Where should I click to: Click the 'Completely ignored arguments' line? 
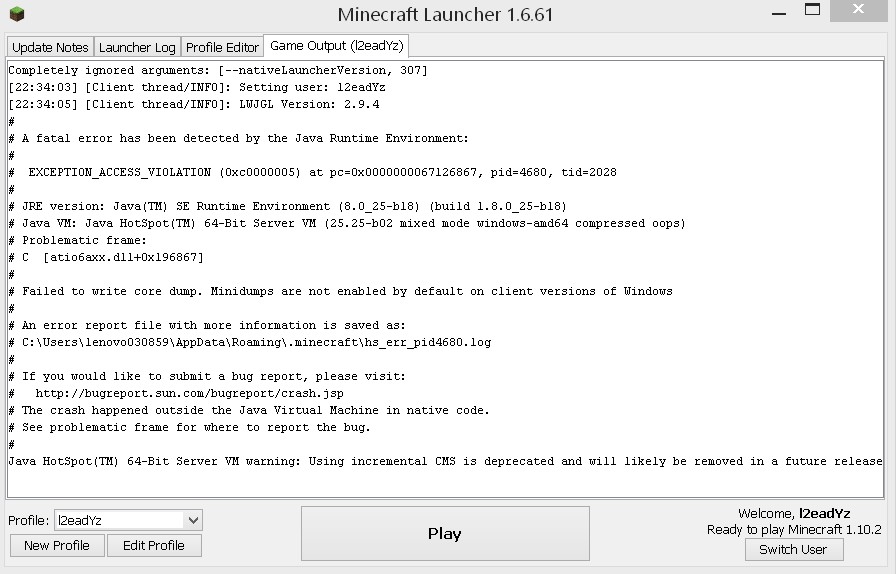(218, 70)
